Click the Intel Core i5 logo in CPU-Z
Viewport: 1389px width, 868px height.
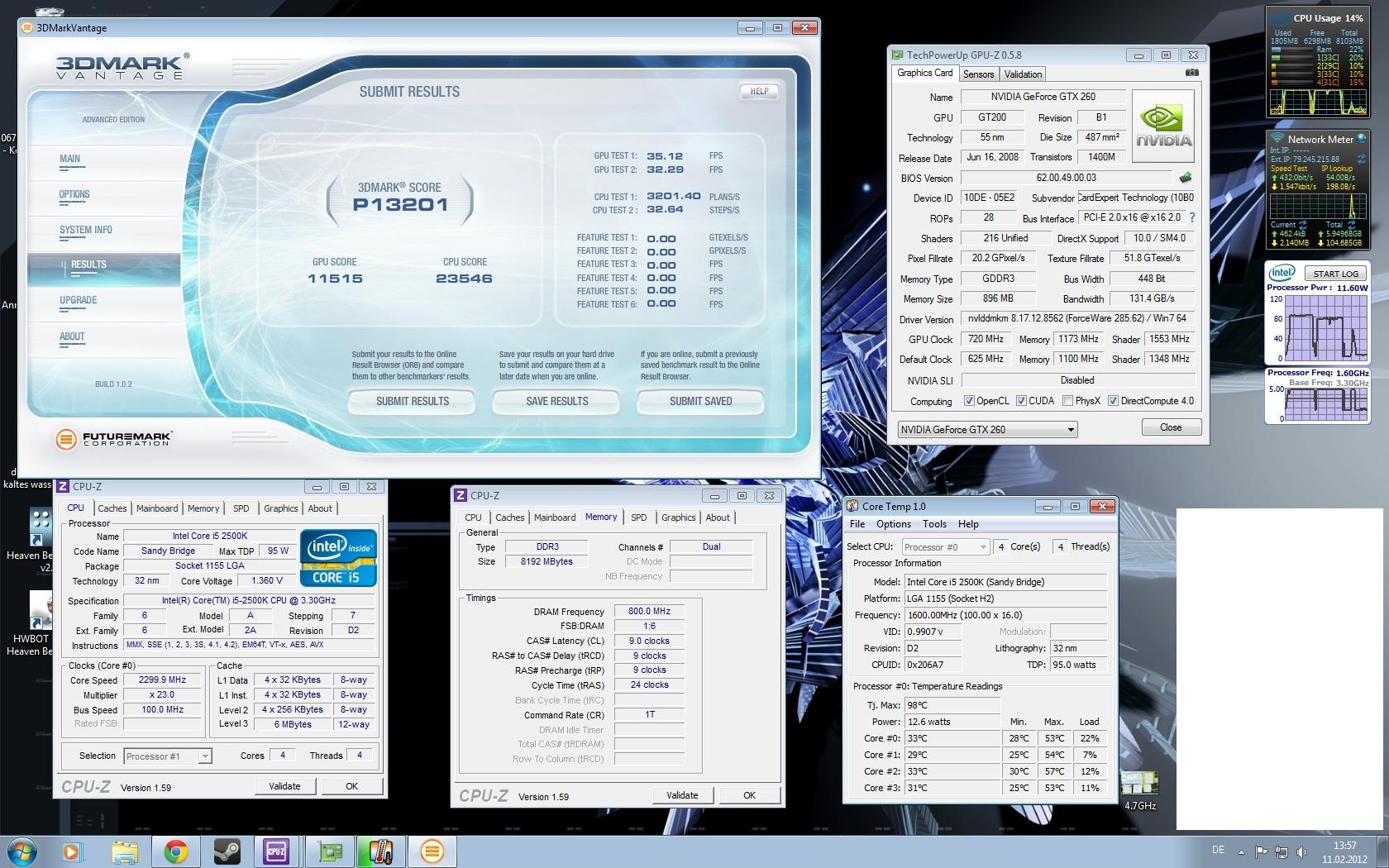tap(339, 558)
